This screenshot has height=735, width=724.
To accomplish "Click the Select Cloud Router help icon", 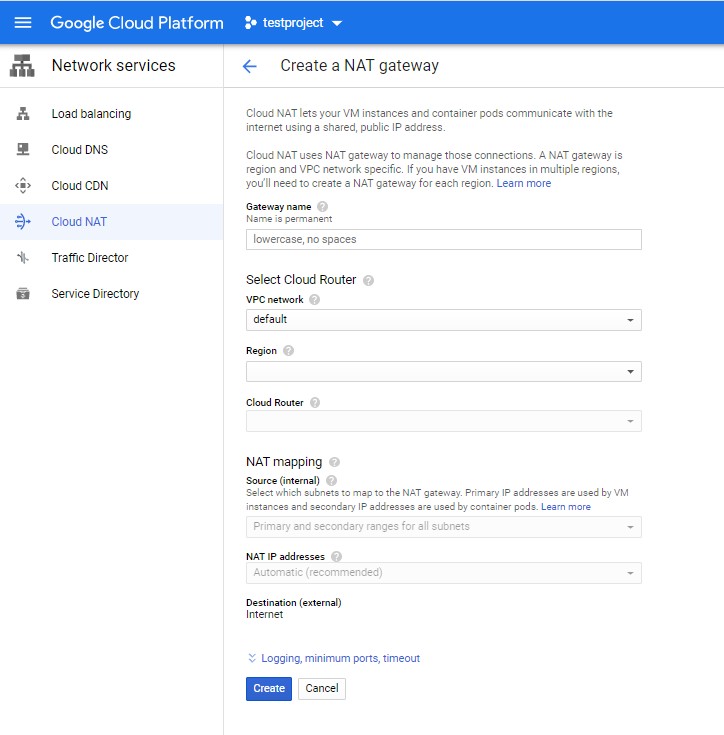I will pos(368,280).
